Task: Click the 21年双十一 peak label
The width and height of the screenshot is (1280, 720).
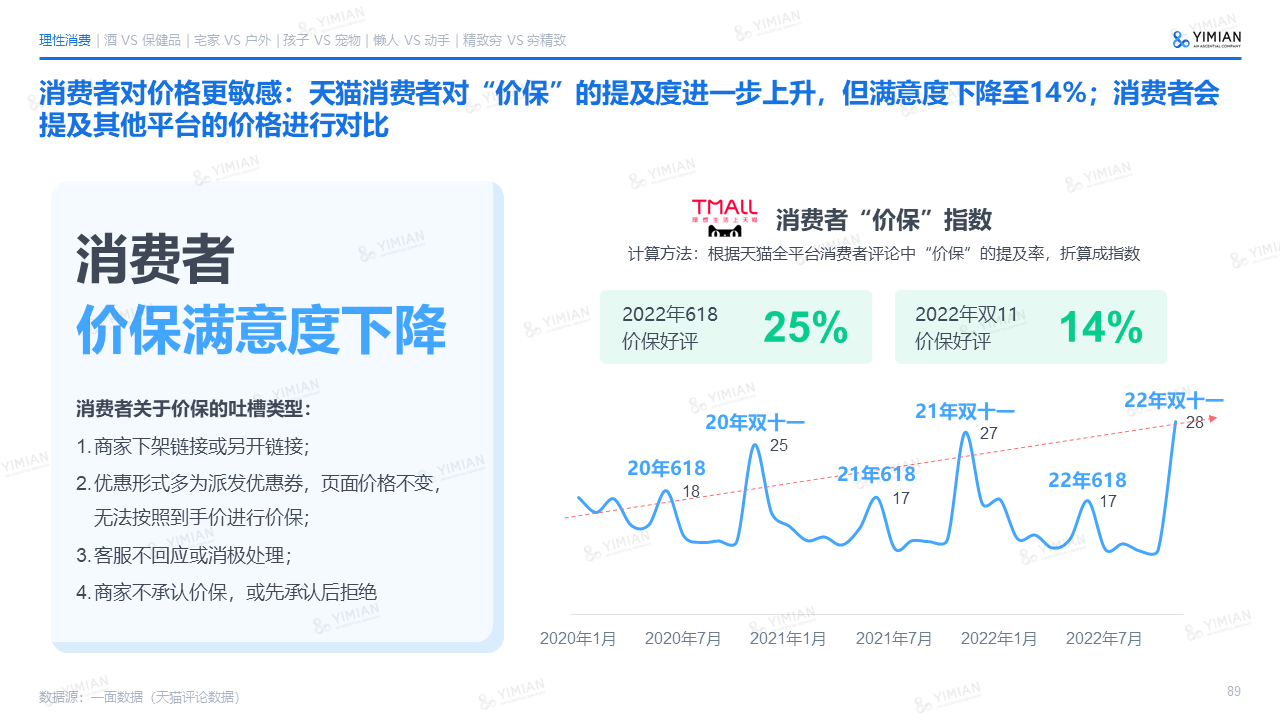Action: click(x=965, y=411)
